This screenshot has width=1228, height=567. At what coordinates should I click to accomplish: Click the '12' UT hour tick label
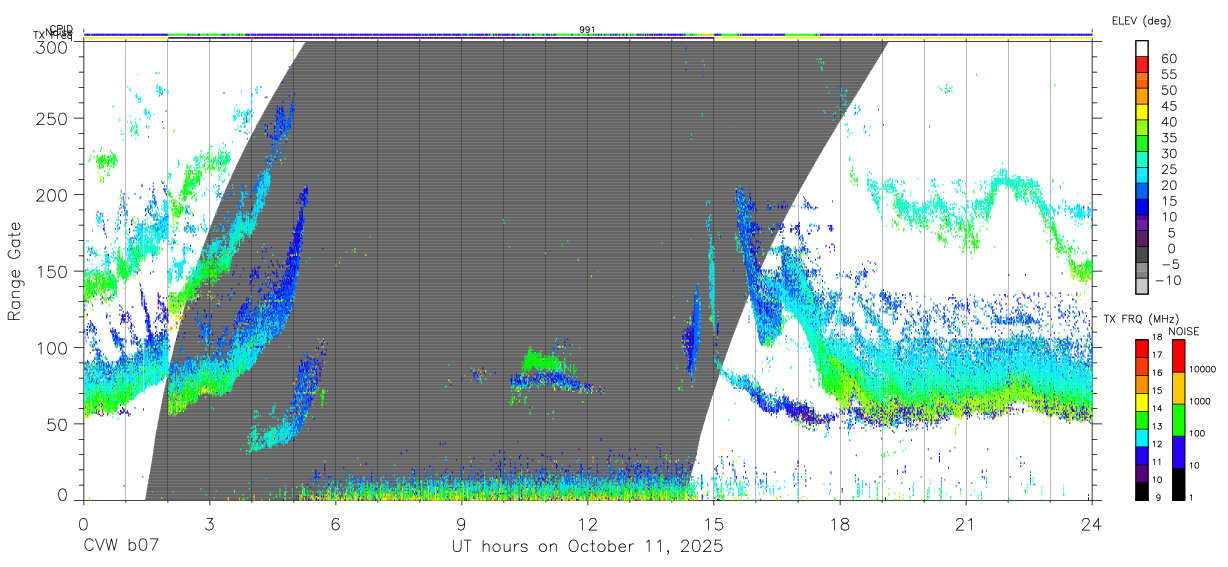point(587,523)
